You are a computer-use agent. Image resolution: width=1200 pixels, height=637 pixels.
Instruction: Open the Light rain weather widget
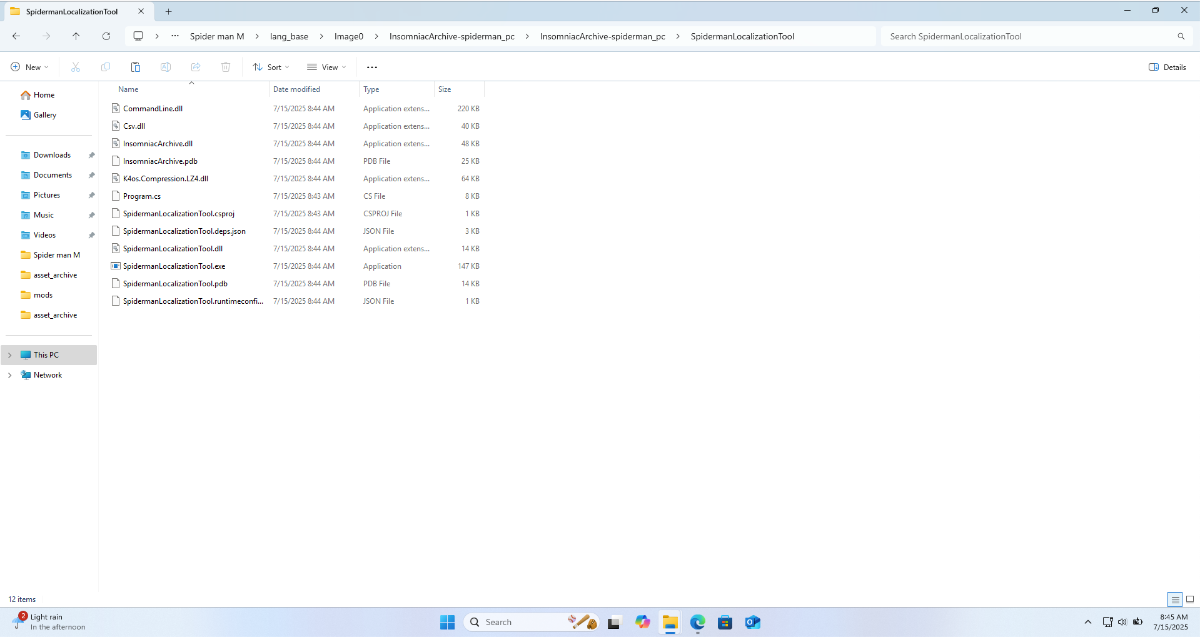pyautogui.click(x=48, y=622)
